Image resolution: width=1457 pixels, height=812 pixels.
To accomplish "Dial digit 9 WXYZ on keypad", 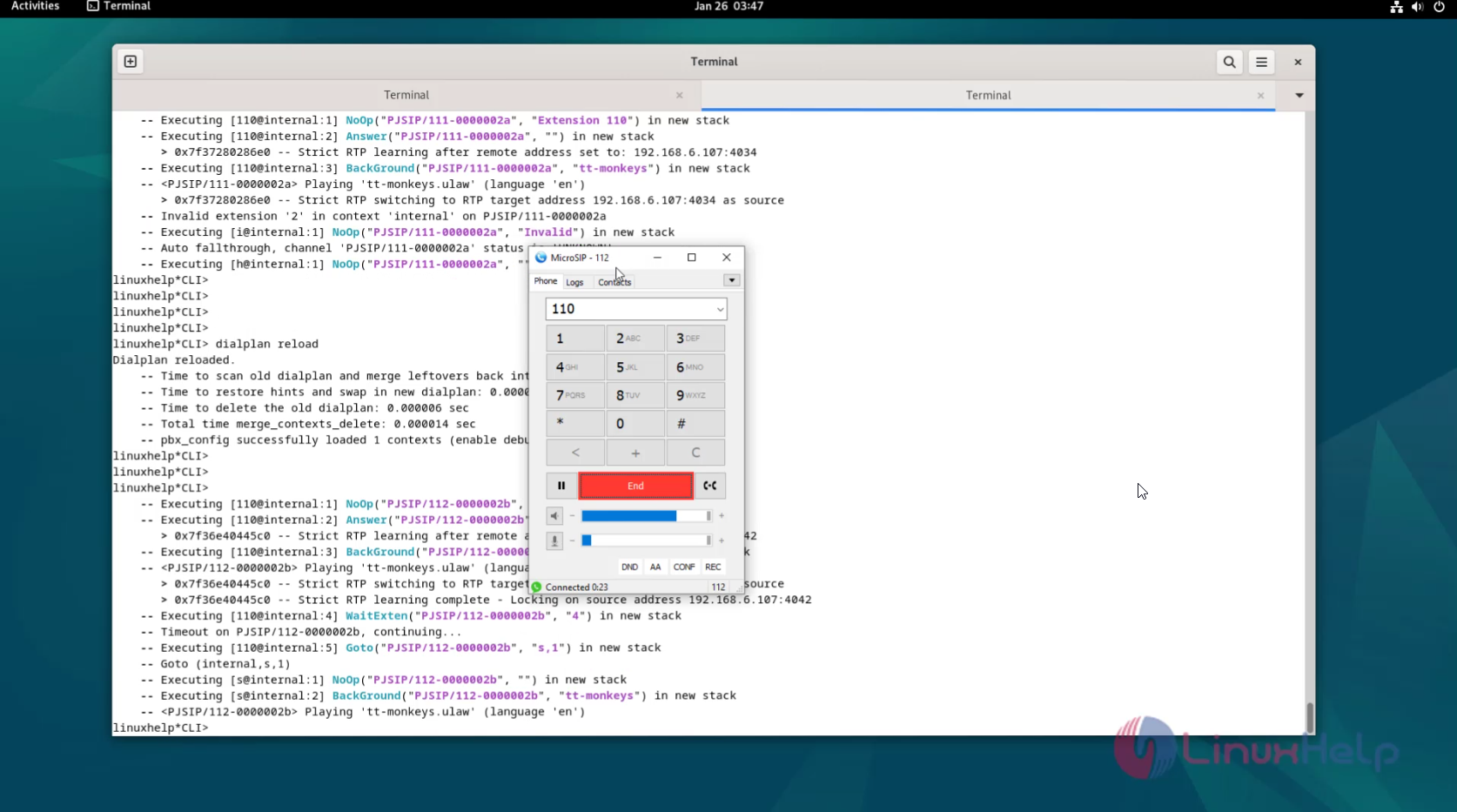I will point(695,395).
